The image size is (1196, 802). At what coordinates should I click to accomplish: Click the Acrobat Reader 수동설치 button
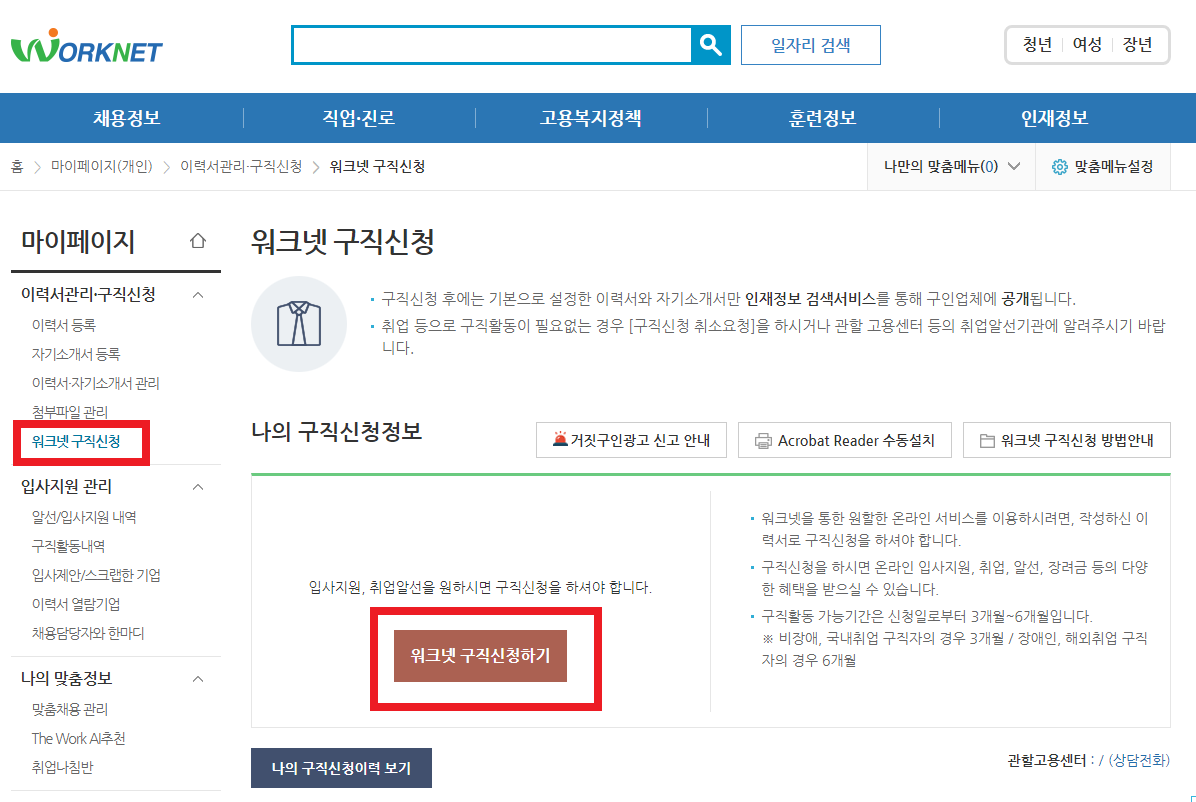[x=844, y=440]
